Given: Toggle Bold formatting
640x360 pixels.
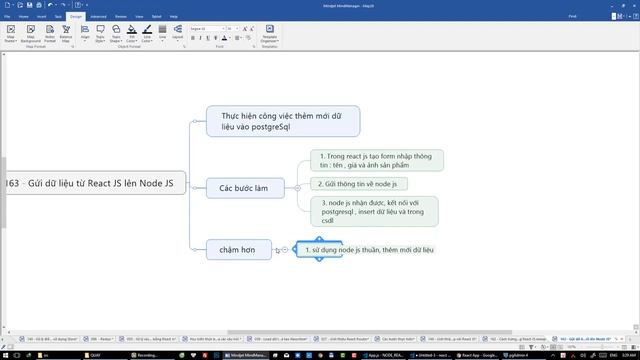Looking at the screenshot, I should pos(193,38).
